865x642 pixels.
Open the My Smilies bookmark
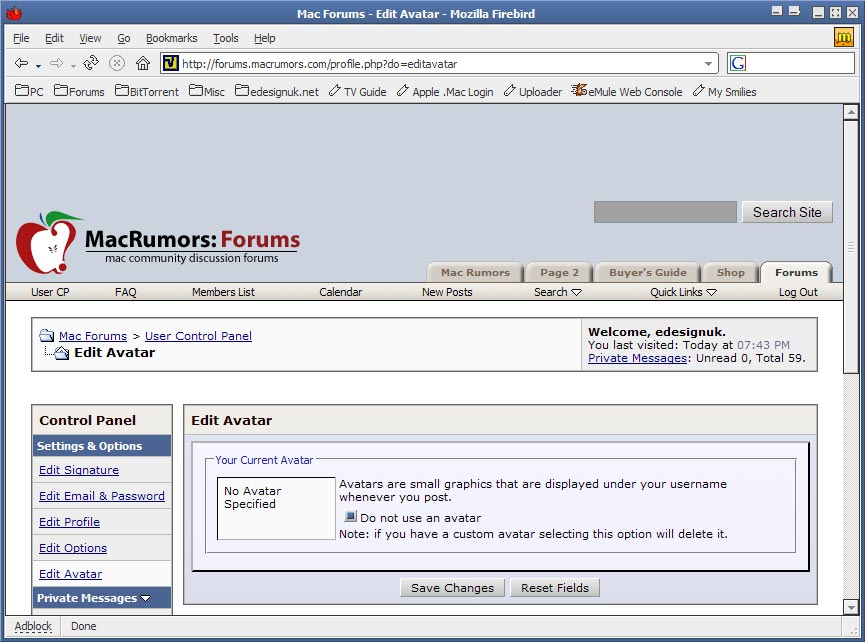click(x=724, y=92)
